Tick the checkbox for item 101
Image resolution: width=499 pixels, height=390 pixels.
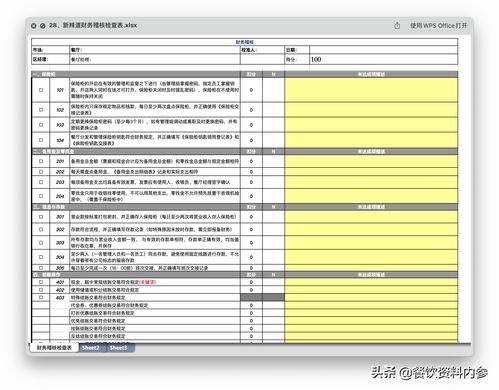[41, 90]
